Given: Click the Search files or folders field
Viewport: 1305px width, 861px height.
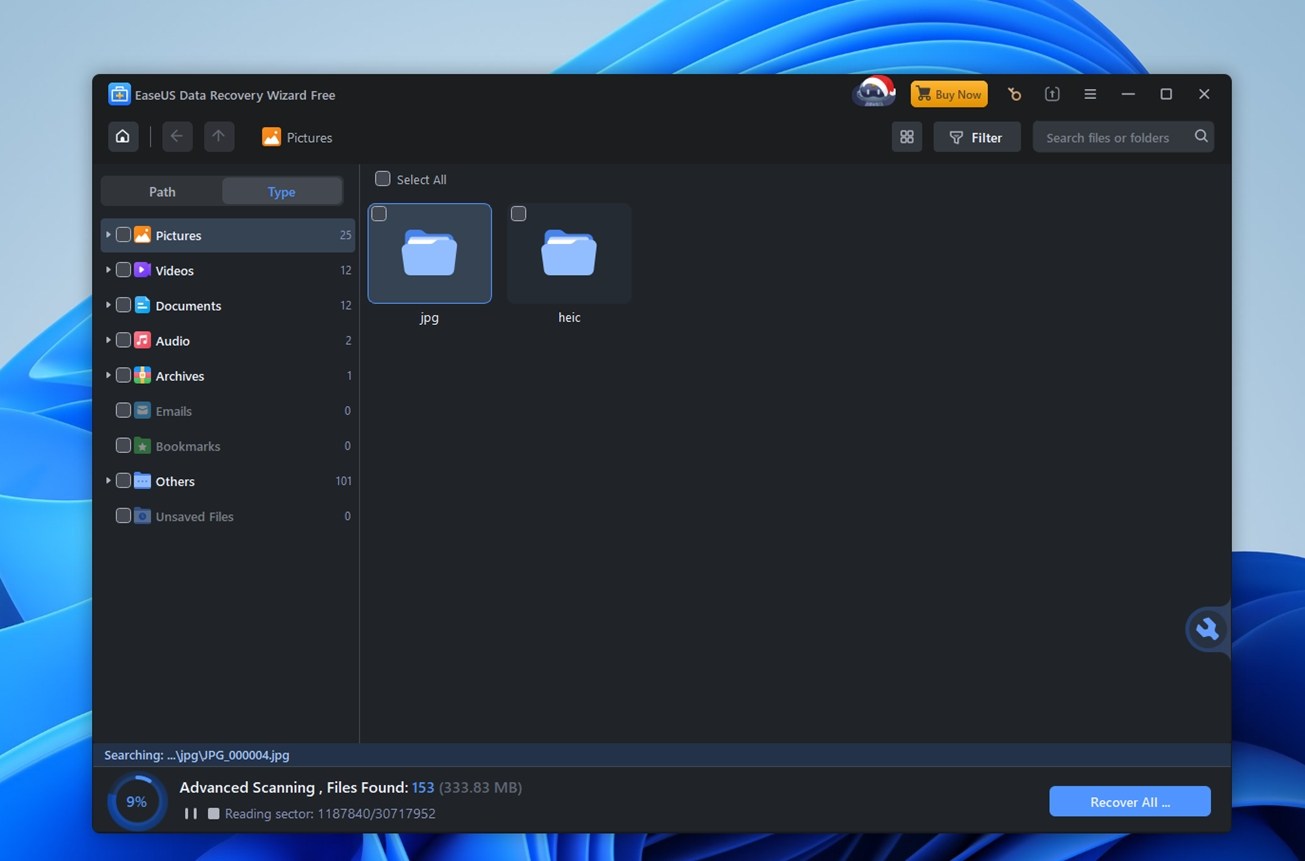Looking at the screenshot, I should 1108,137.
